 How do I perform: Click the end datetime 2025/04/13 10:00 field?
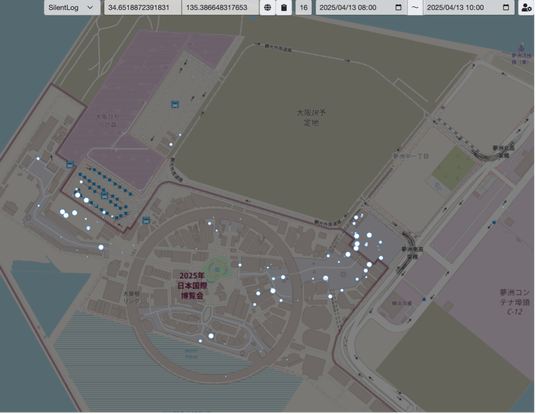click(469, 7)
